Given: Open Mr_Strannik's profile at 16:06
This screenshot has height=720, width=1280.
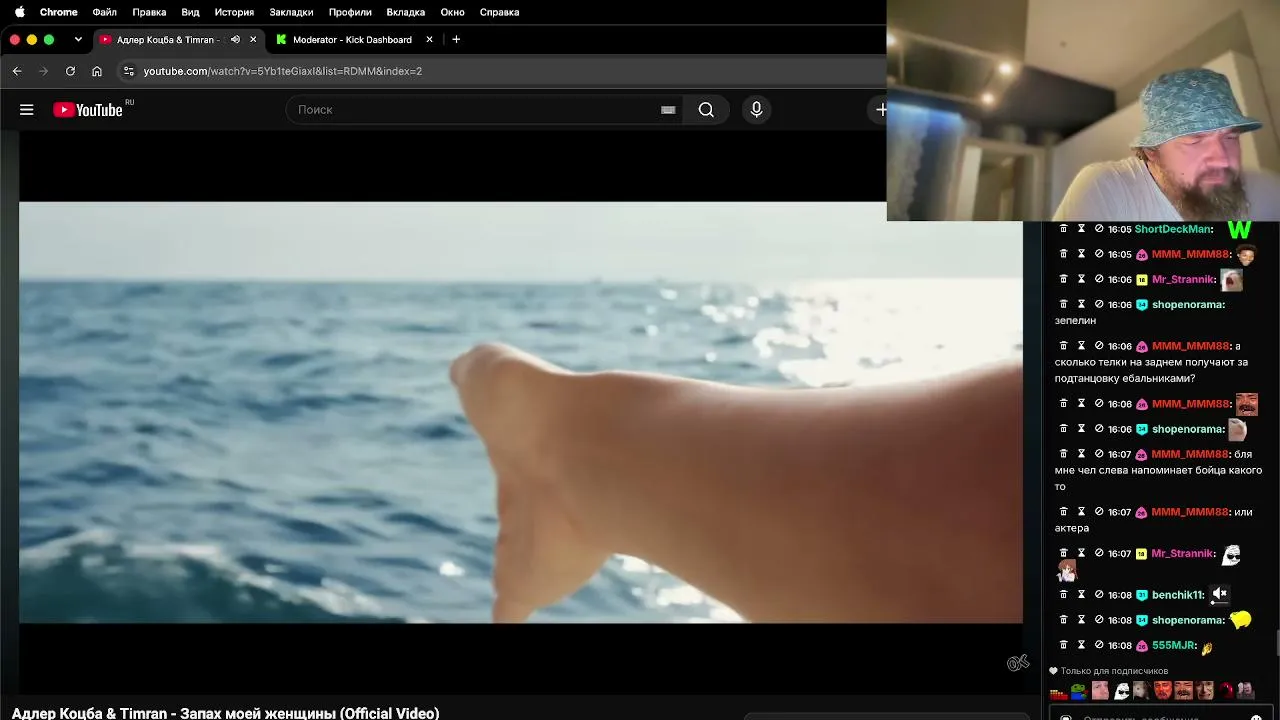Looking at the screenshot, I should click(1184, 279).
